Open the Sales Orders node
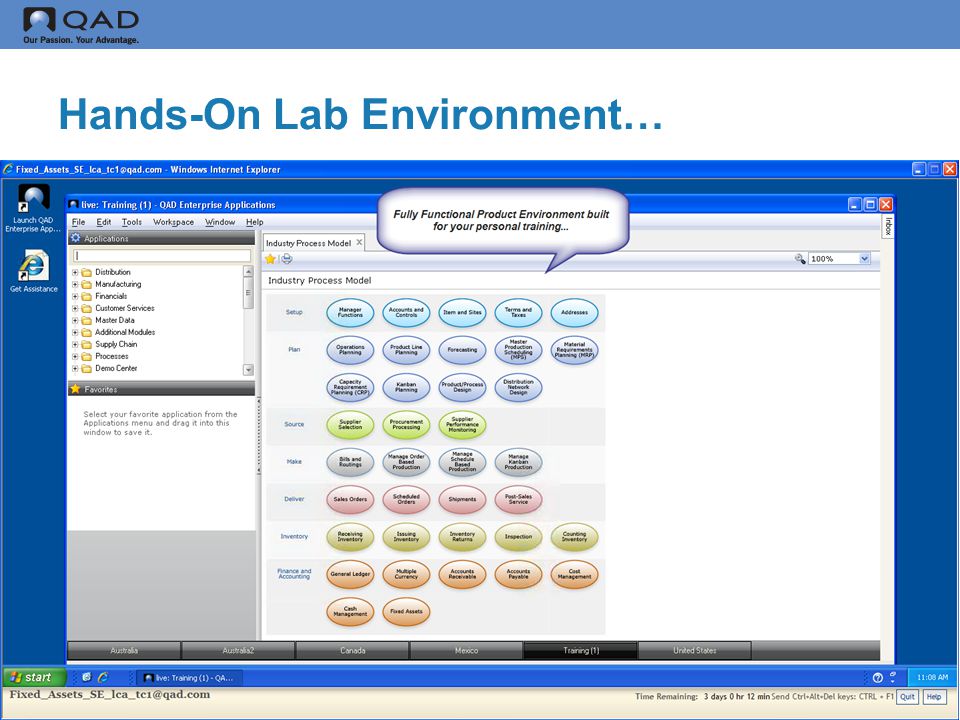Viewport: 960px width, 720px height. [350, 500]
